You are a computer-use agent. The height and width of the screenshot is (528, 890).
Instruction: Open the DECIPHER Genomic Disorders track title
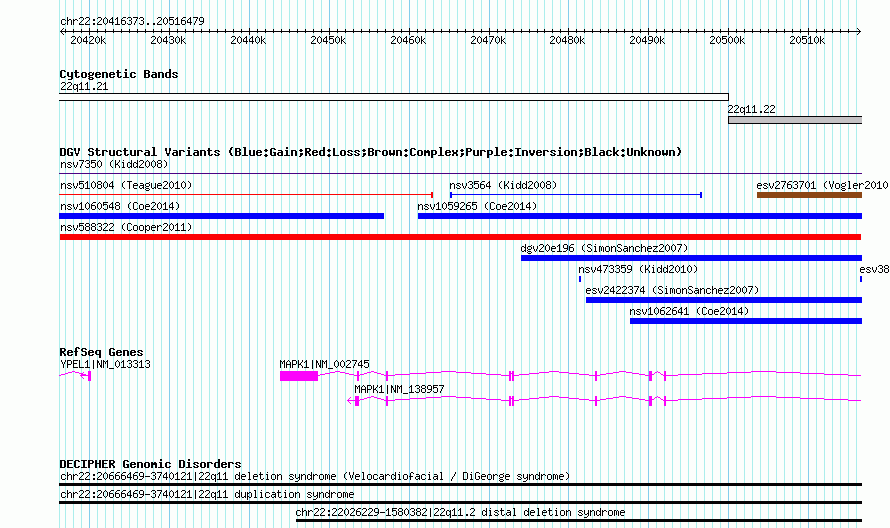coord(150,464)
